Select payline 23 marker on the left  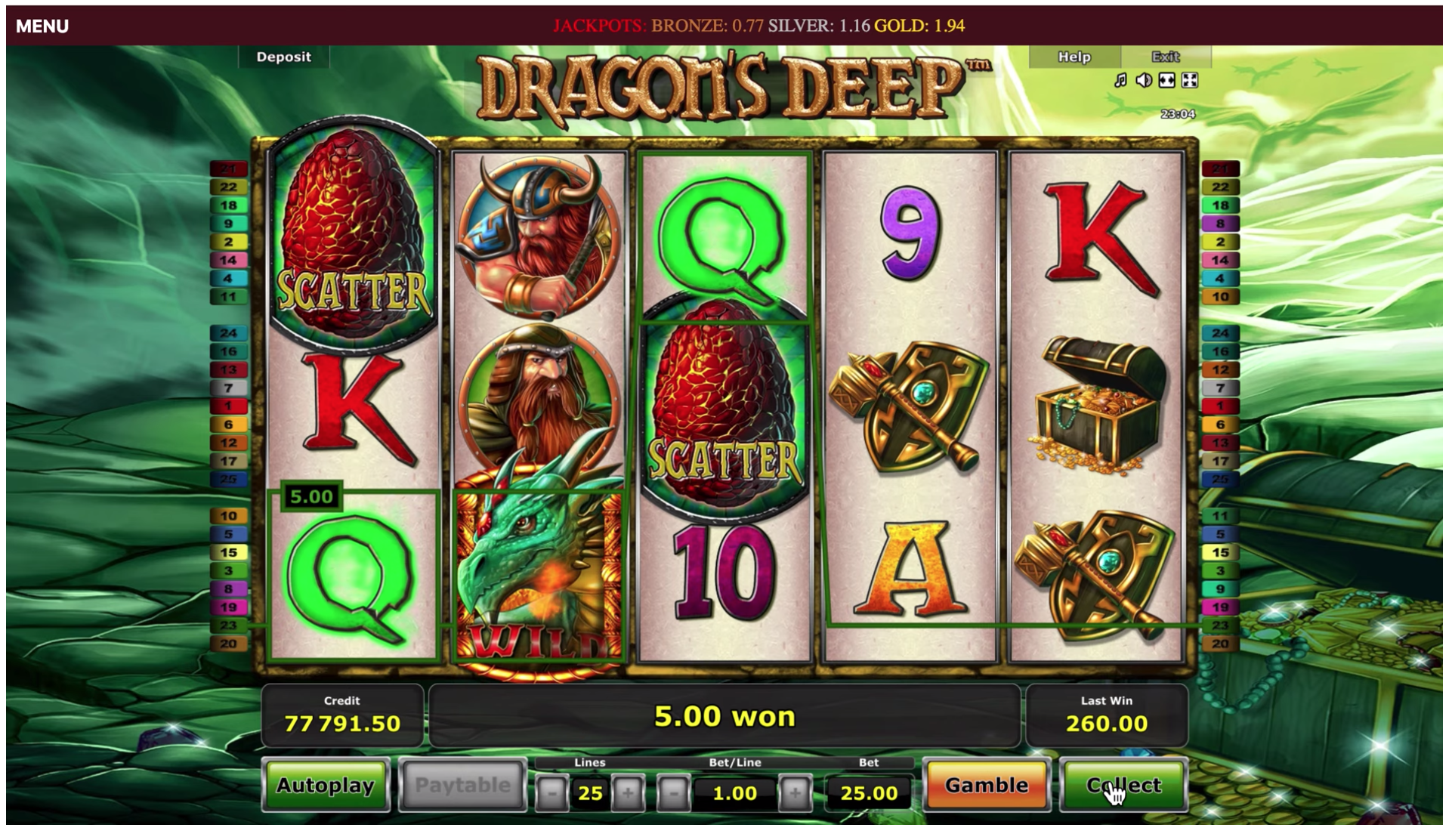pyautogui.click(x=229, y=625)
